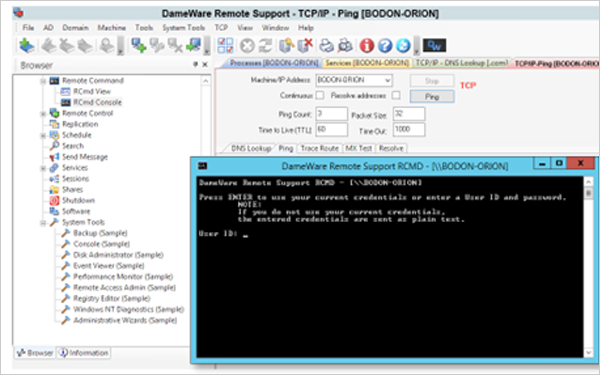The width and height of the screenshot is (600, 375).
Task: Click the blue globe web icon
Action: point(403,46)
